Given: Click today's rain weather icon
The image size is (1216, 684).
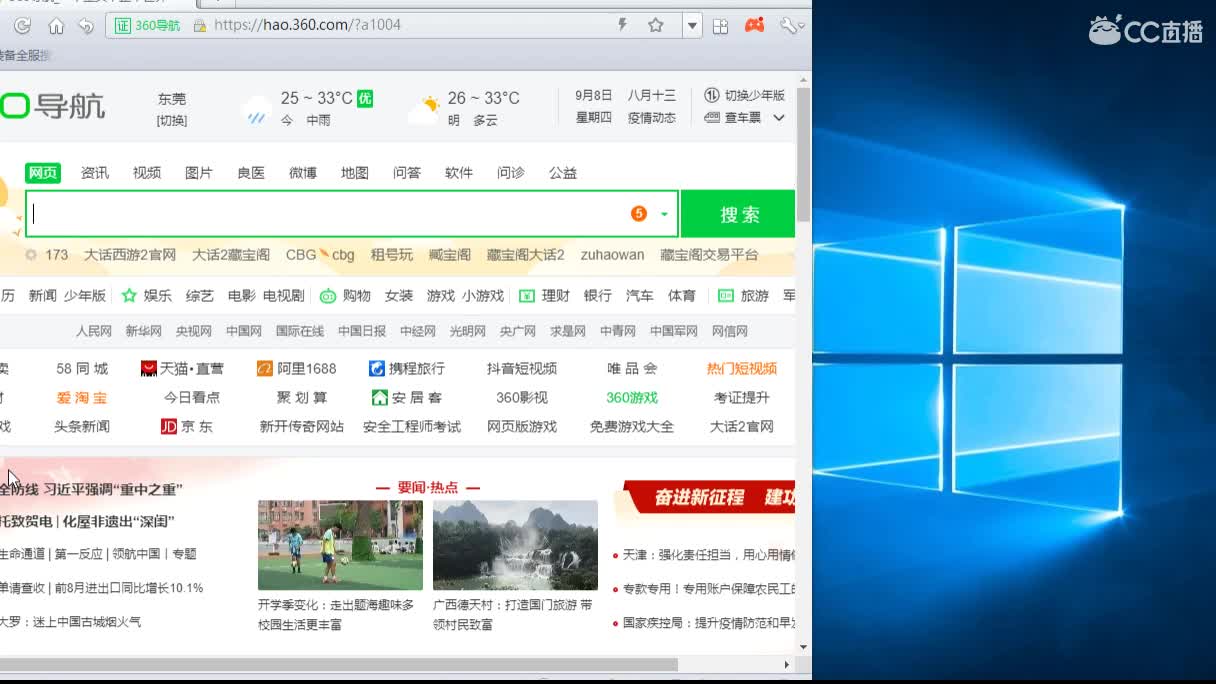Looking at the screenshot, I should [x=257, y=108].
